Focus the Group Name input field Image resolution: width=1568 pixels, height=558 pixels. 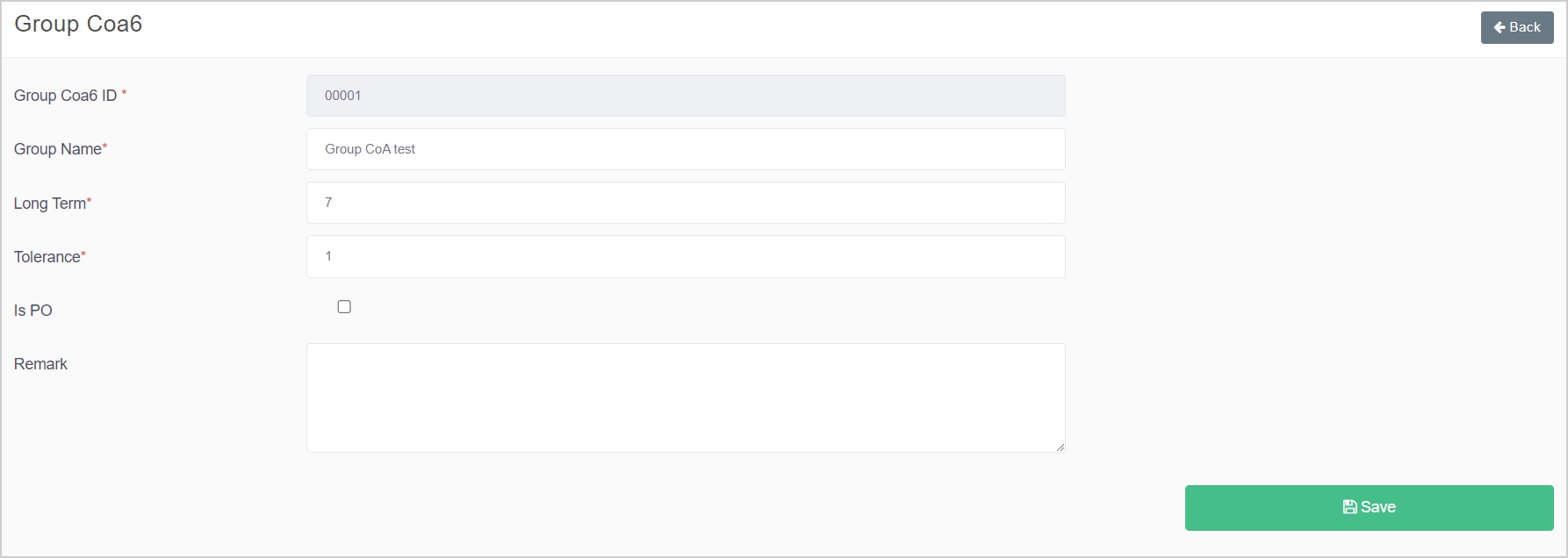(x=685, y=149)
